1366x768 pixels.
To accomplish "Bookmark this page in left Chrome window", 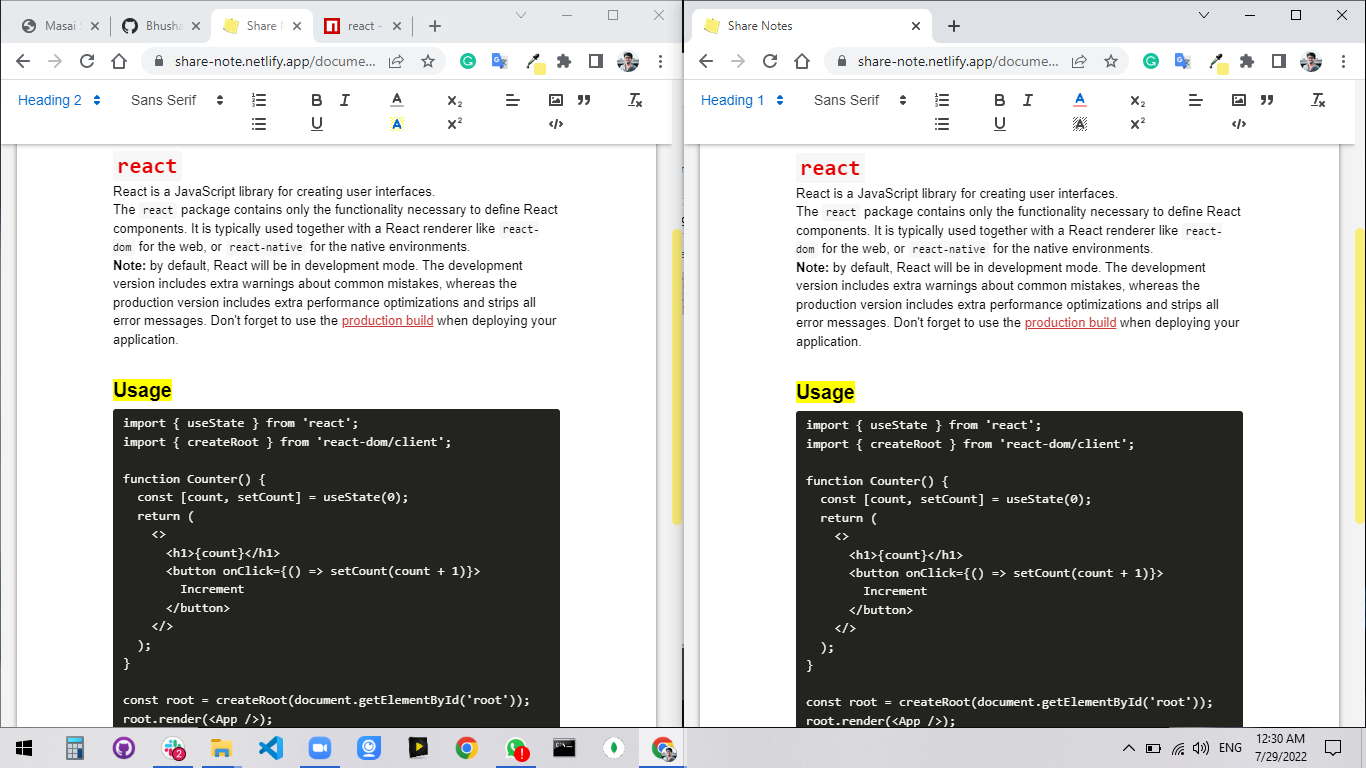I will coord(428,61).
